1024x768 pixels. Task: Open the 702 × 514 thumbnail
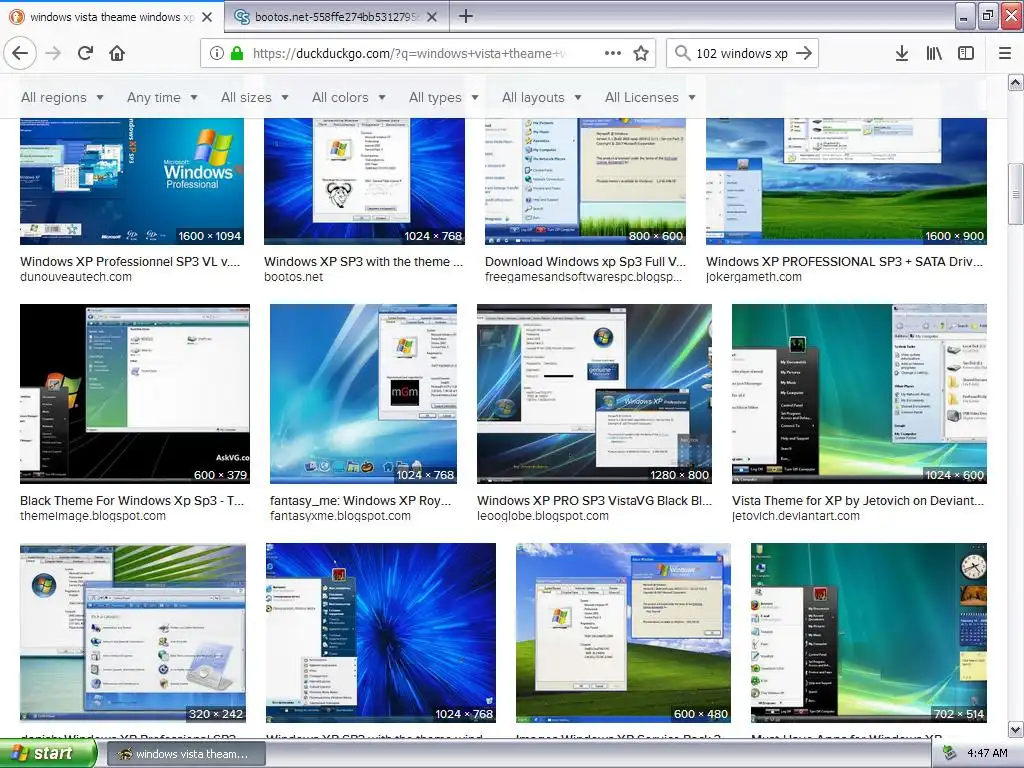pyautogui.click(x=869, y=633)
